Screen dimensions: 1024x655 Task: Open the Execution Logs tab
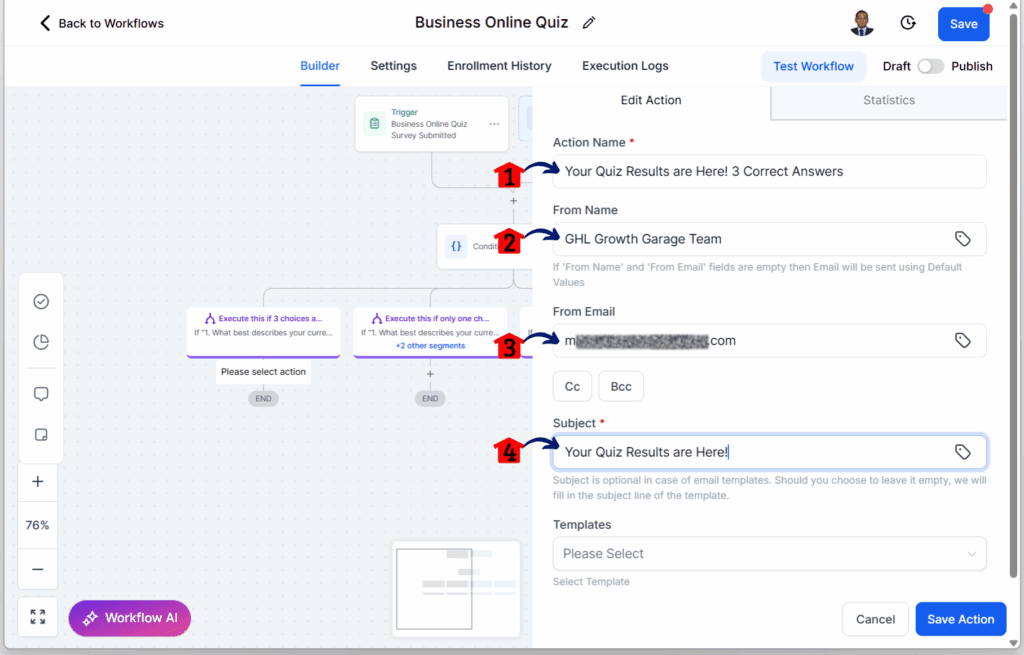coord(625,66)
